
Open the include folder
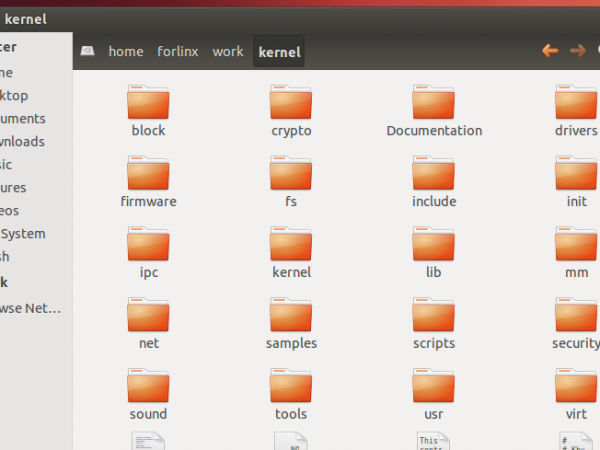[434, 174]
